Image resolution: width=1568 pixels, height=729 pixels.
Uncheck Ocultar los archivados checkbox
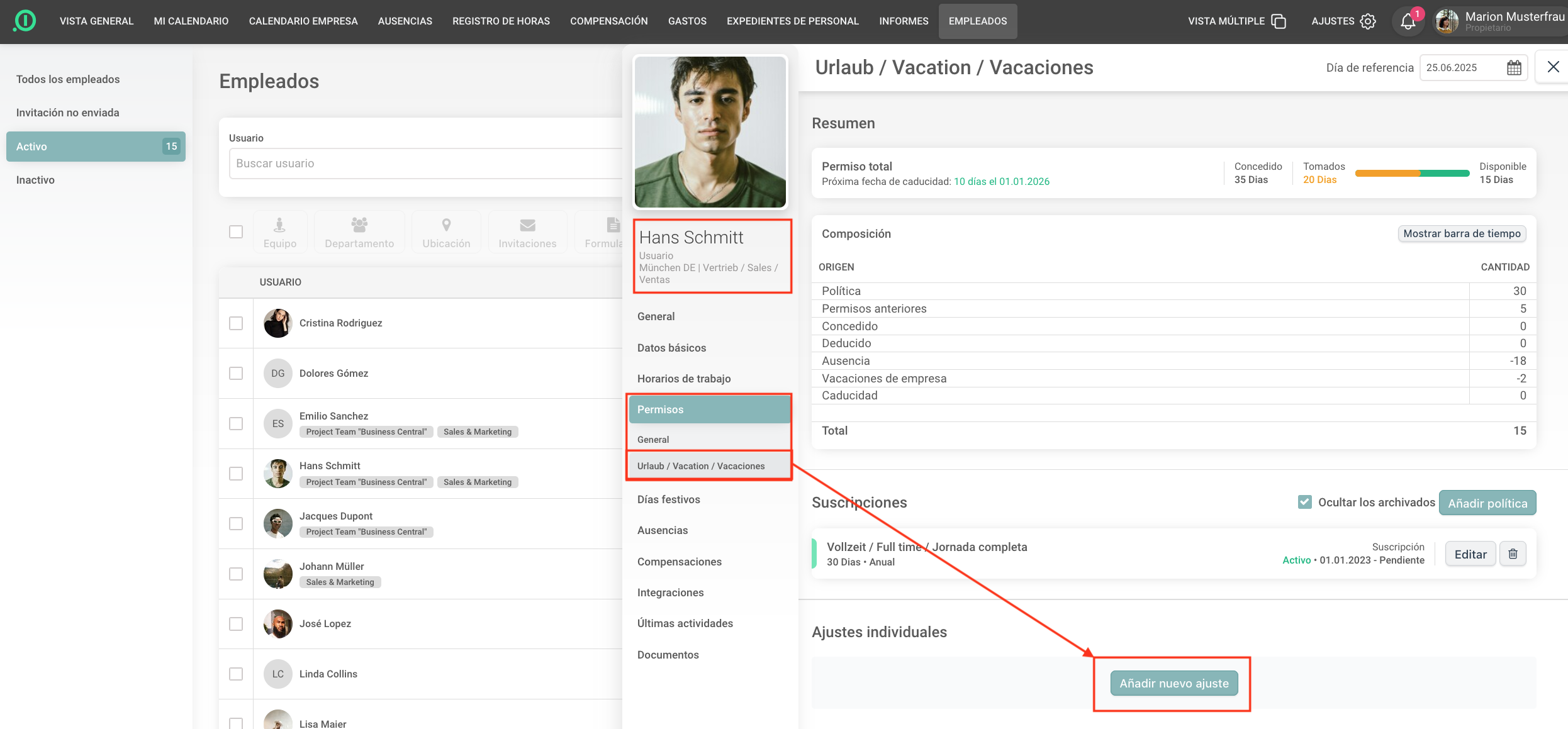click(1304, 502)
